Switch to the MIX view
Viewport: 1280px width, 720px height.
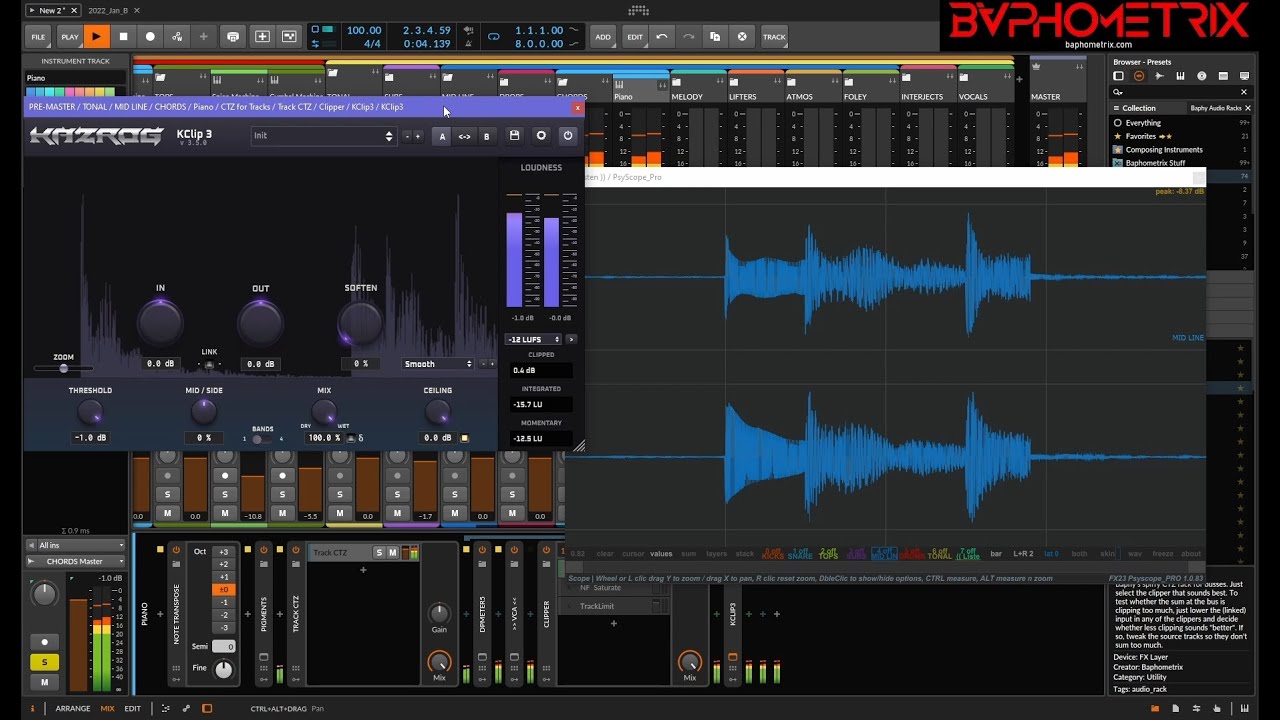[x=107, y=708]
